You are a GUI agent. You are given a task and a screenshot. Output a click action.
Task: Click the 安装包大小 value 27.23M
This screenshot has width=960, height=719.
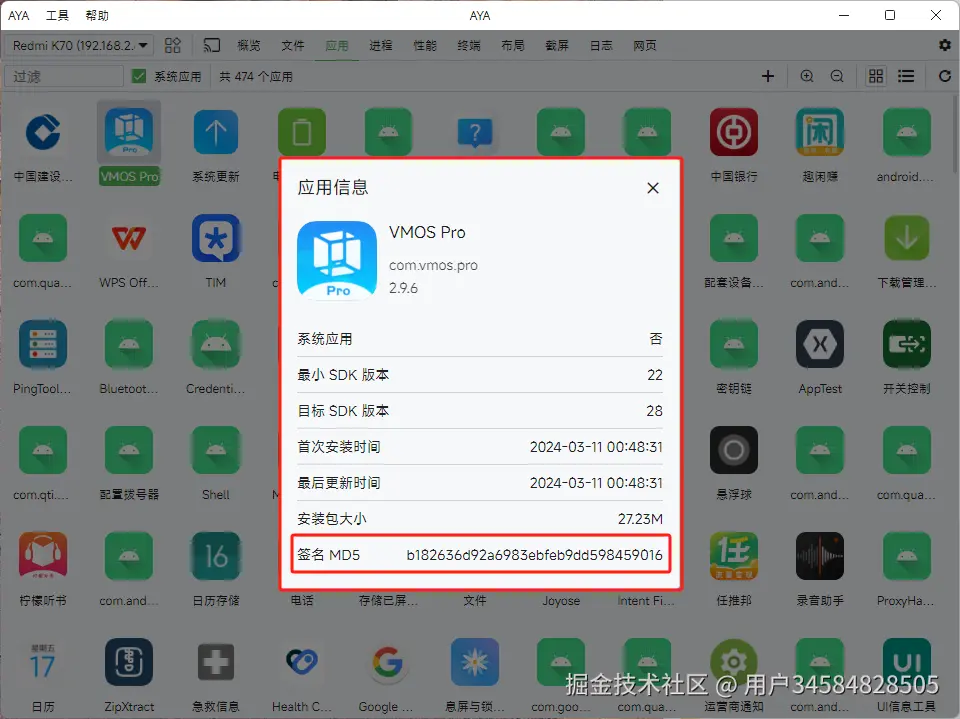640,519
